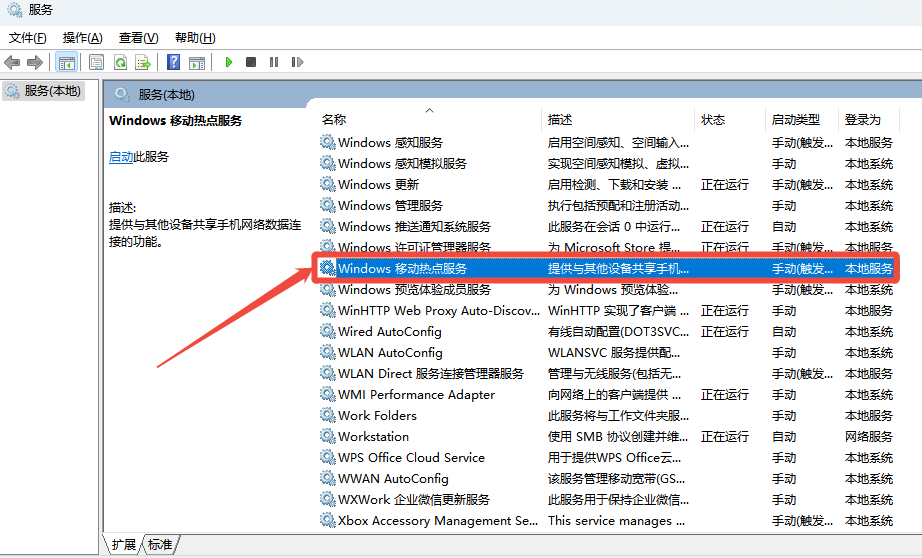Screen dimensions: 922x558
Task: Click 网络服务 login cell of Workstation
Action: pos(868,436)
